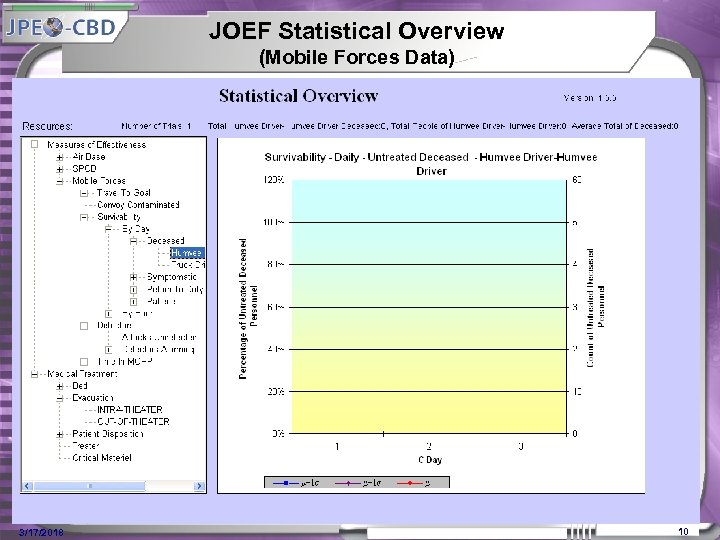The width and height of the screenshot is (720, 540).
Task: Collapse the Survivability node
Action: pyautogui.click(x=84, y=217)
